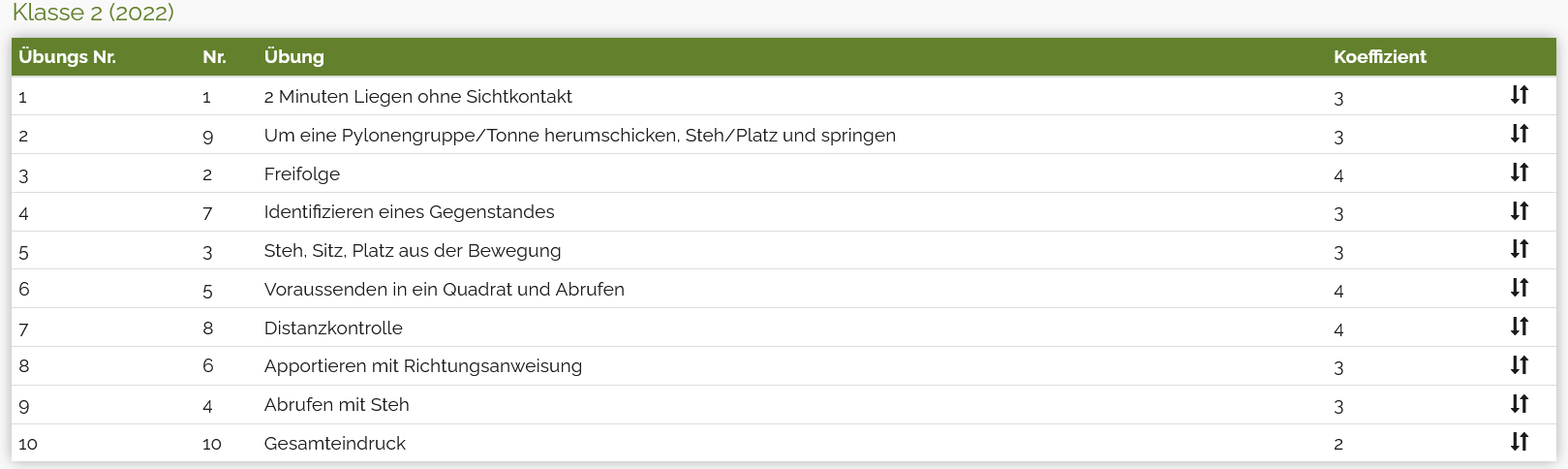Click 2 Minuten Liegen ohne Sichtkontakt text

coord(417,97)
